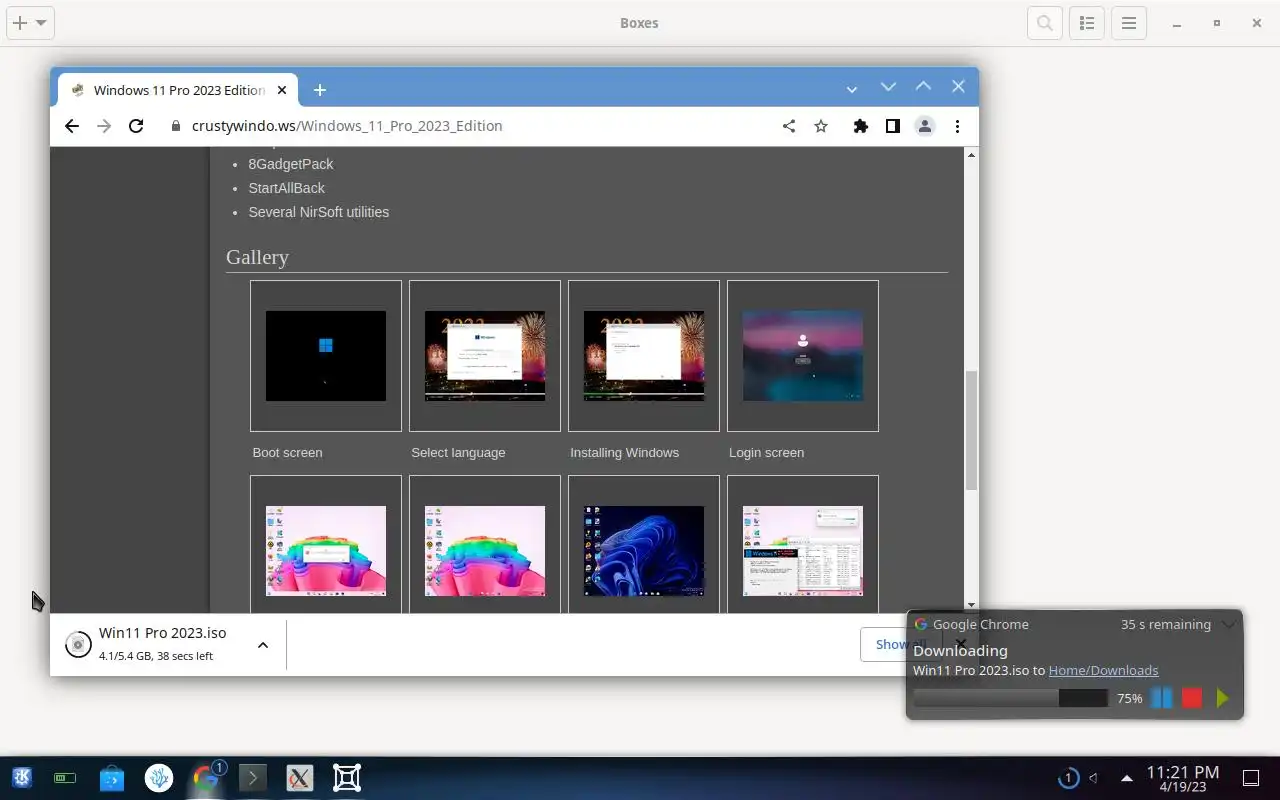This screenshot has width=1280, height=800.
Task: Open the volume tray icon
Action: pos(1094,777)
